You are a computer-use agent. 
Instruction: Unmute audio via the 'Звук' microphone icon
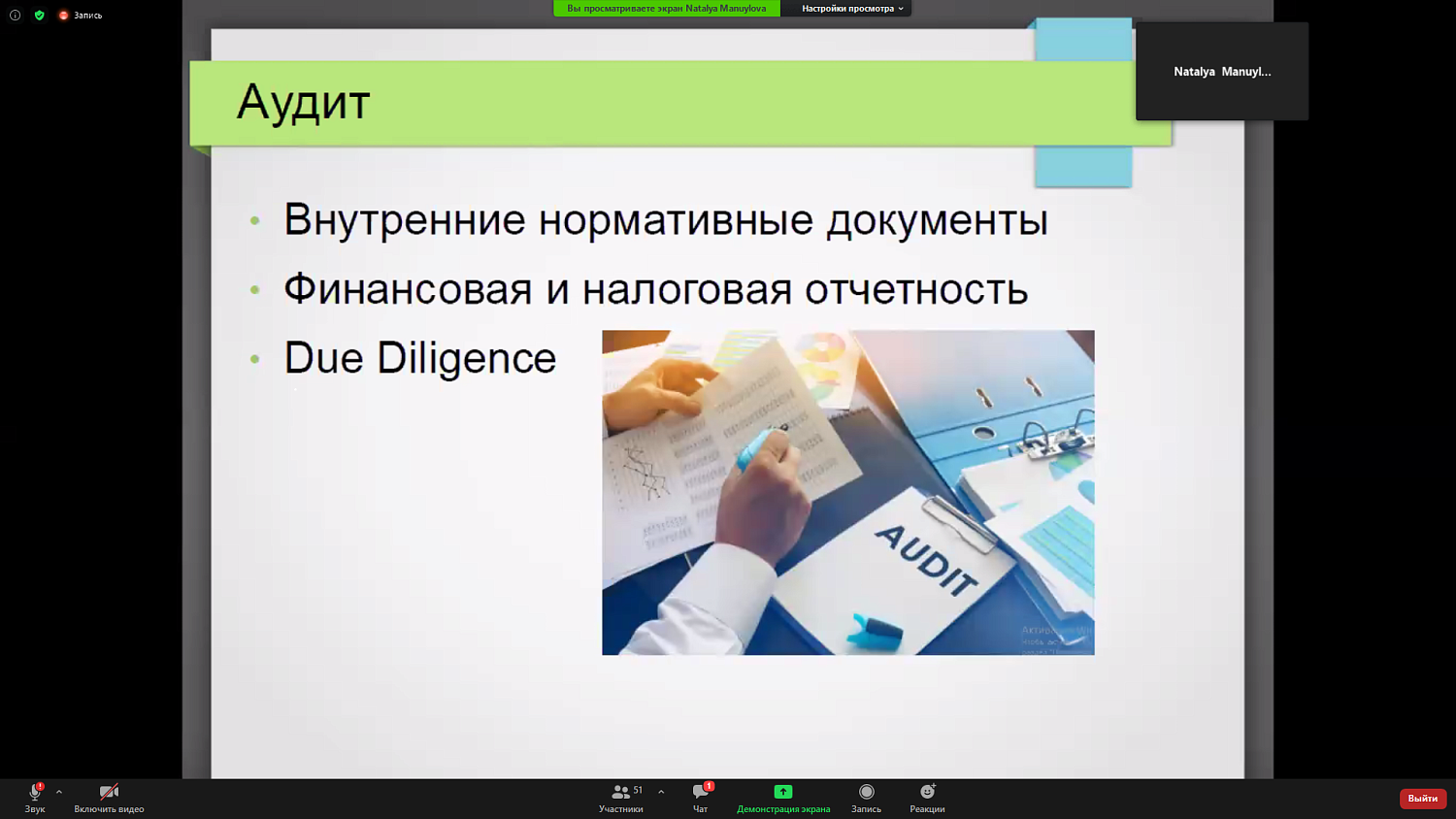point(35,798)
